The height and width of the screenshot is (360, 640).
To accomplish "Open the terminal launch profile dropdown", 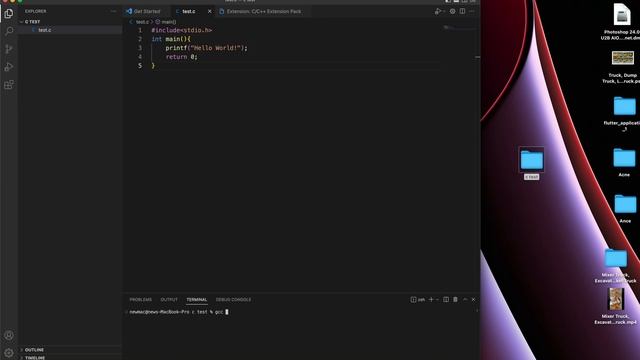I will 437,300.
